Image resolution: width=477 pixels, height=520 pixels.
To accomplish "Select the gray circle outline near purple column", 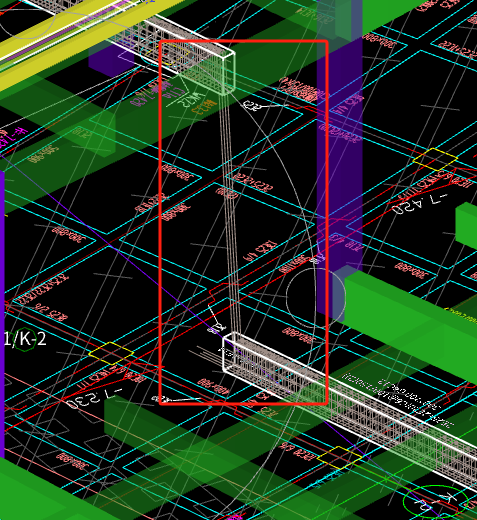I will [x=316, y=298].
